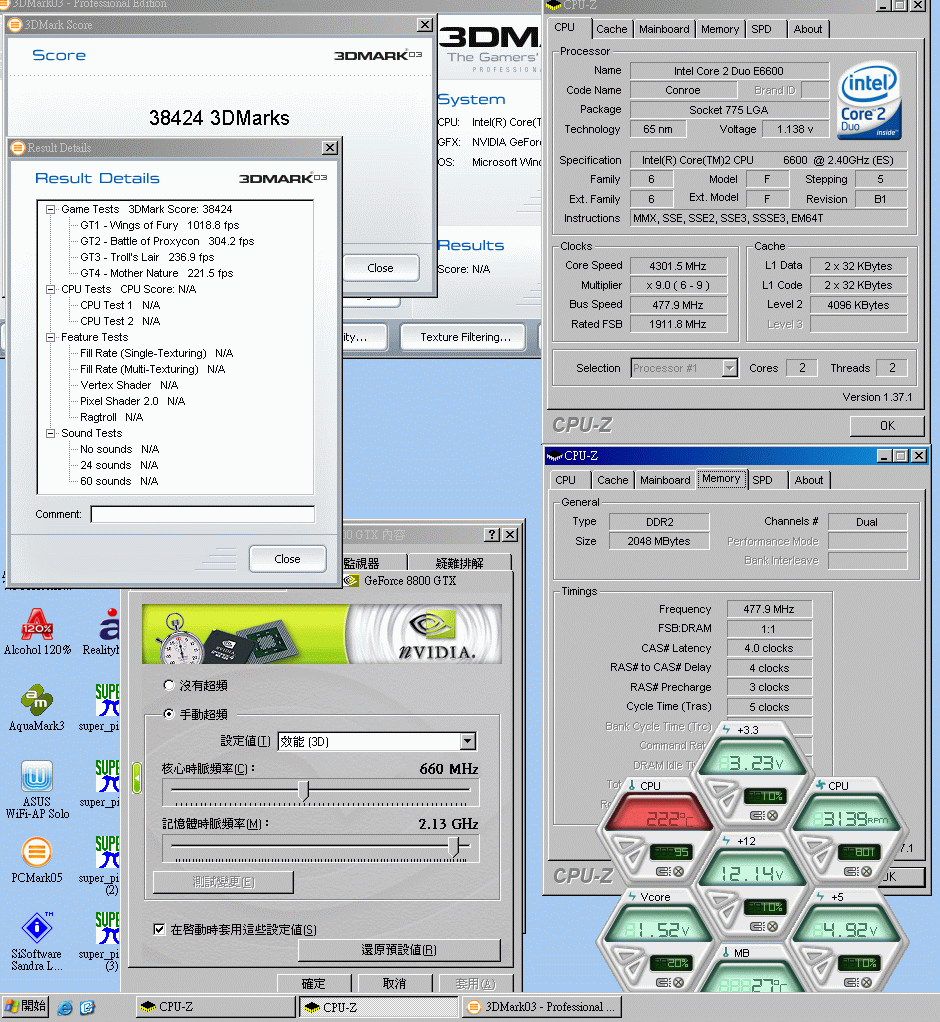This screenshot has width=940, height=1022.
Task: Click Close in the Result Details dialog
Action: click(287, 559)
